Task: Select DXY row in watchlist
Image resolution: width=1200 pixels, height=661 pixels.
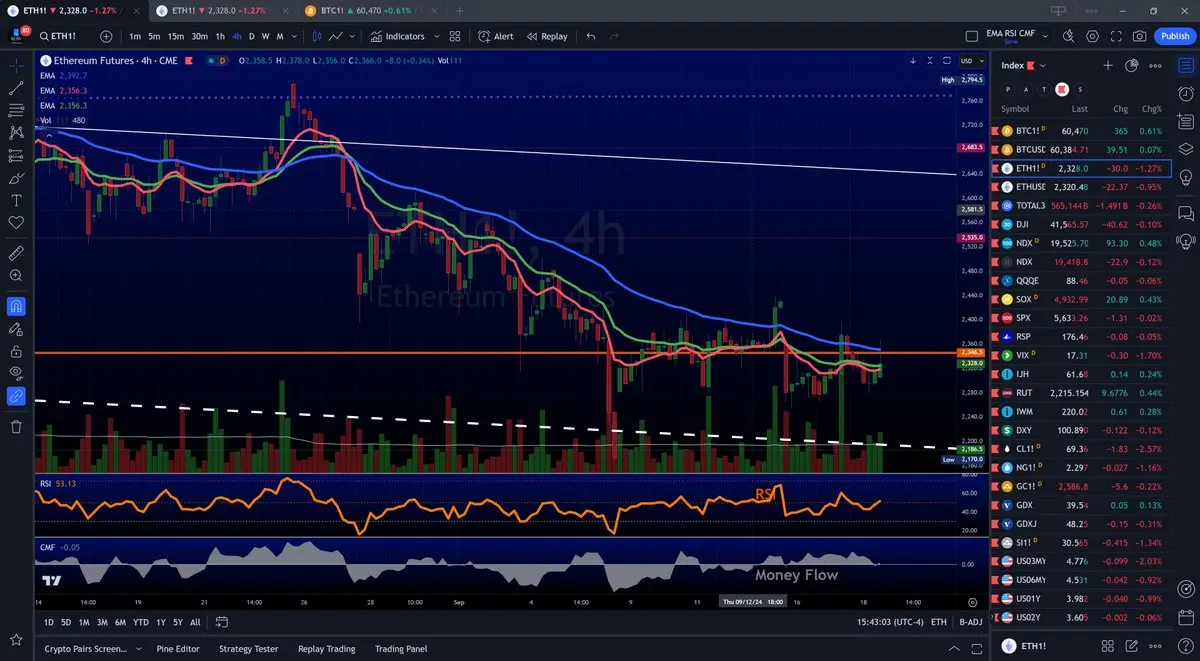Action: click(x=1080, y=430)
